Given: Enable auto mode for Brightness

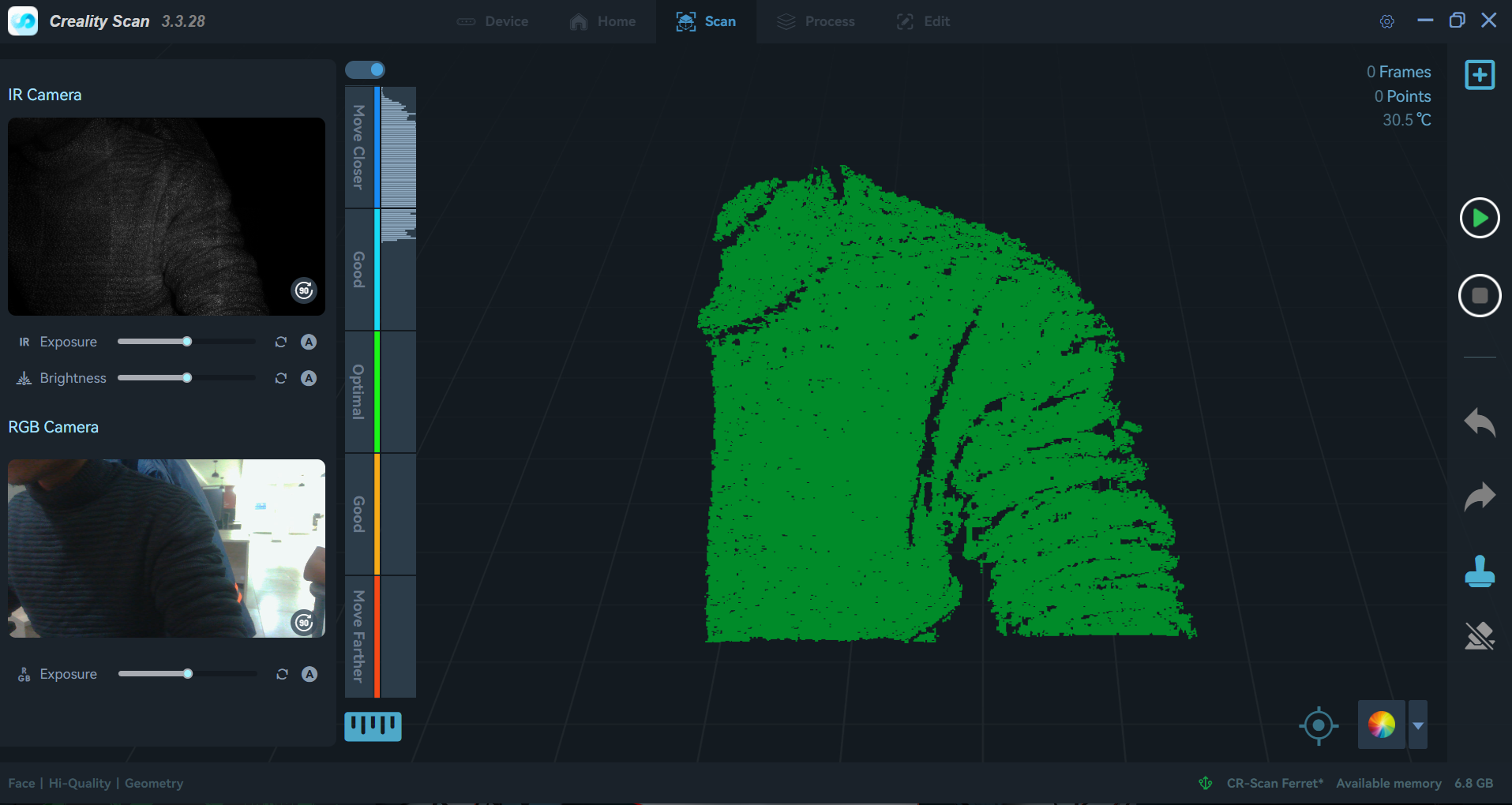Looking at the screenshot, I should tap(309, 378).
